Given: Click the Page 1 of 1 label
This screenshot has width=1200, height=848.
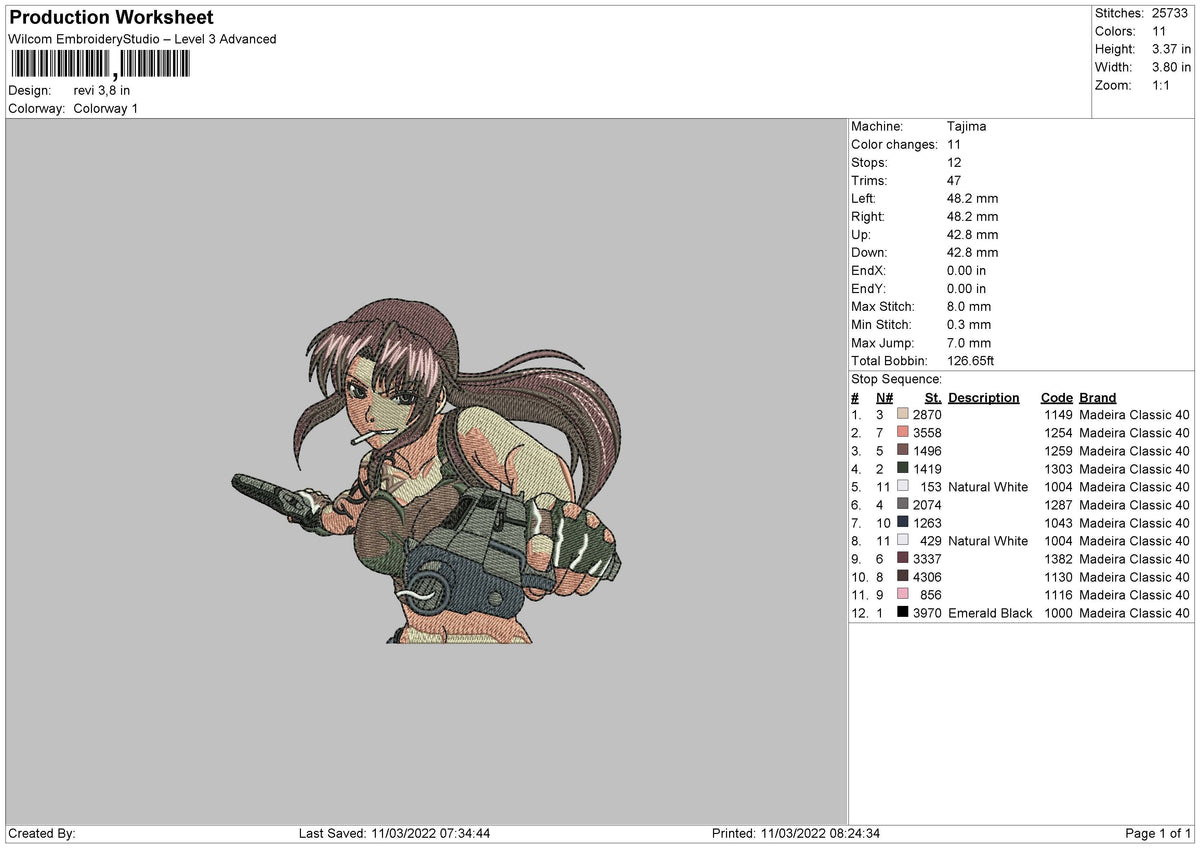Looking at the screenshot, I should pos(1158,833).
